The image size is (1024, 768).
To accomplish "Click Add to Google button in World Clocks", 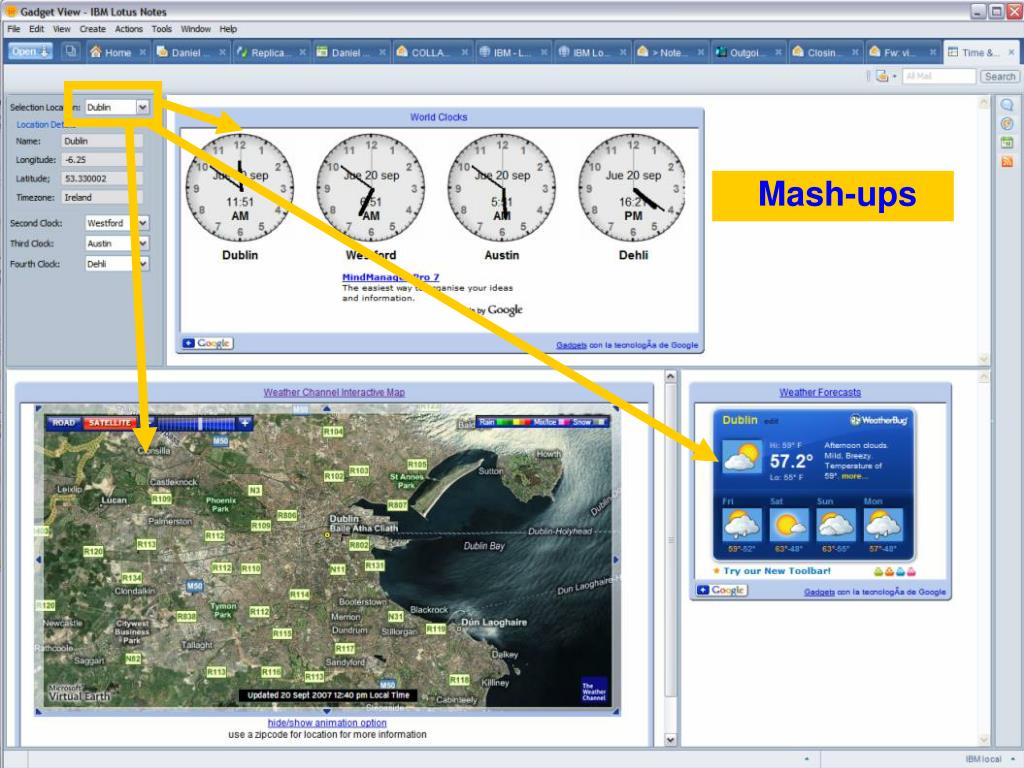I will tap(208, 343).
